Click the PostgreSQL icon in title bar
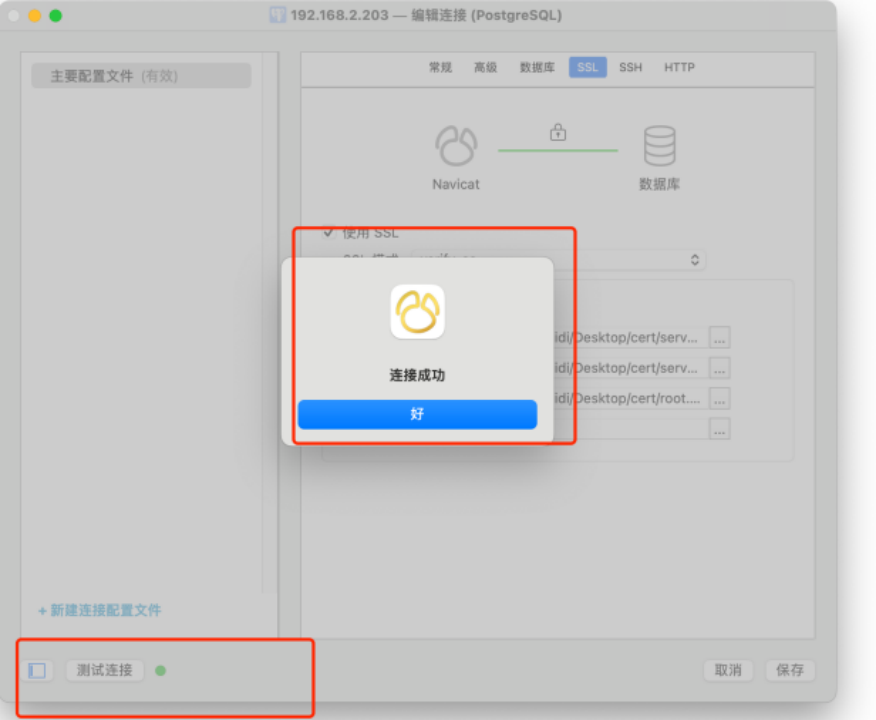Viewport: 876px width, 720px height. pos(277,15)
